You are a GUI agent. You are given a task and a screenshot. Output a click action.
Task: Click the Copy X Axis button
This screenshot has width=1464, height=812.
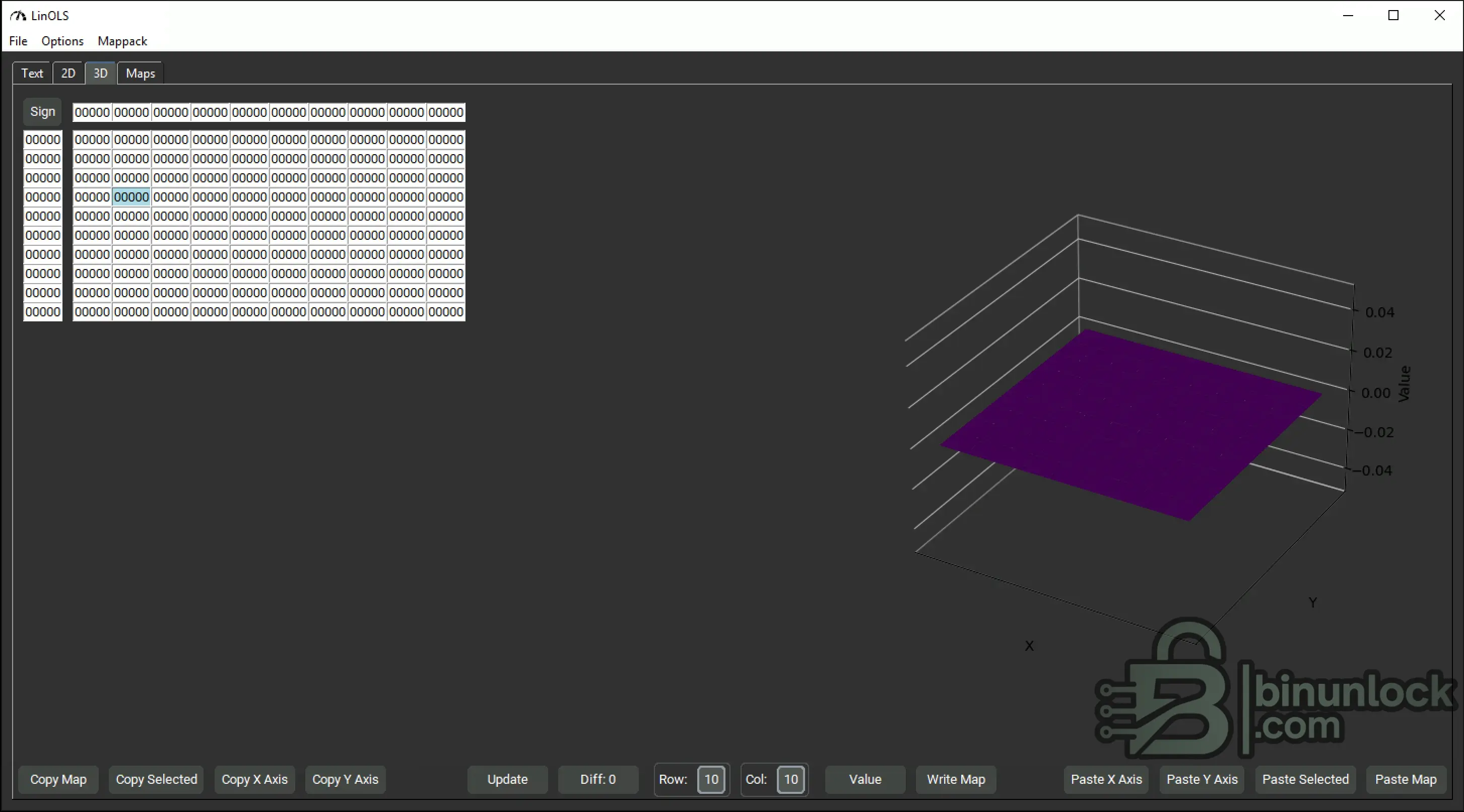pos(254,780)
